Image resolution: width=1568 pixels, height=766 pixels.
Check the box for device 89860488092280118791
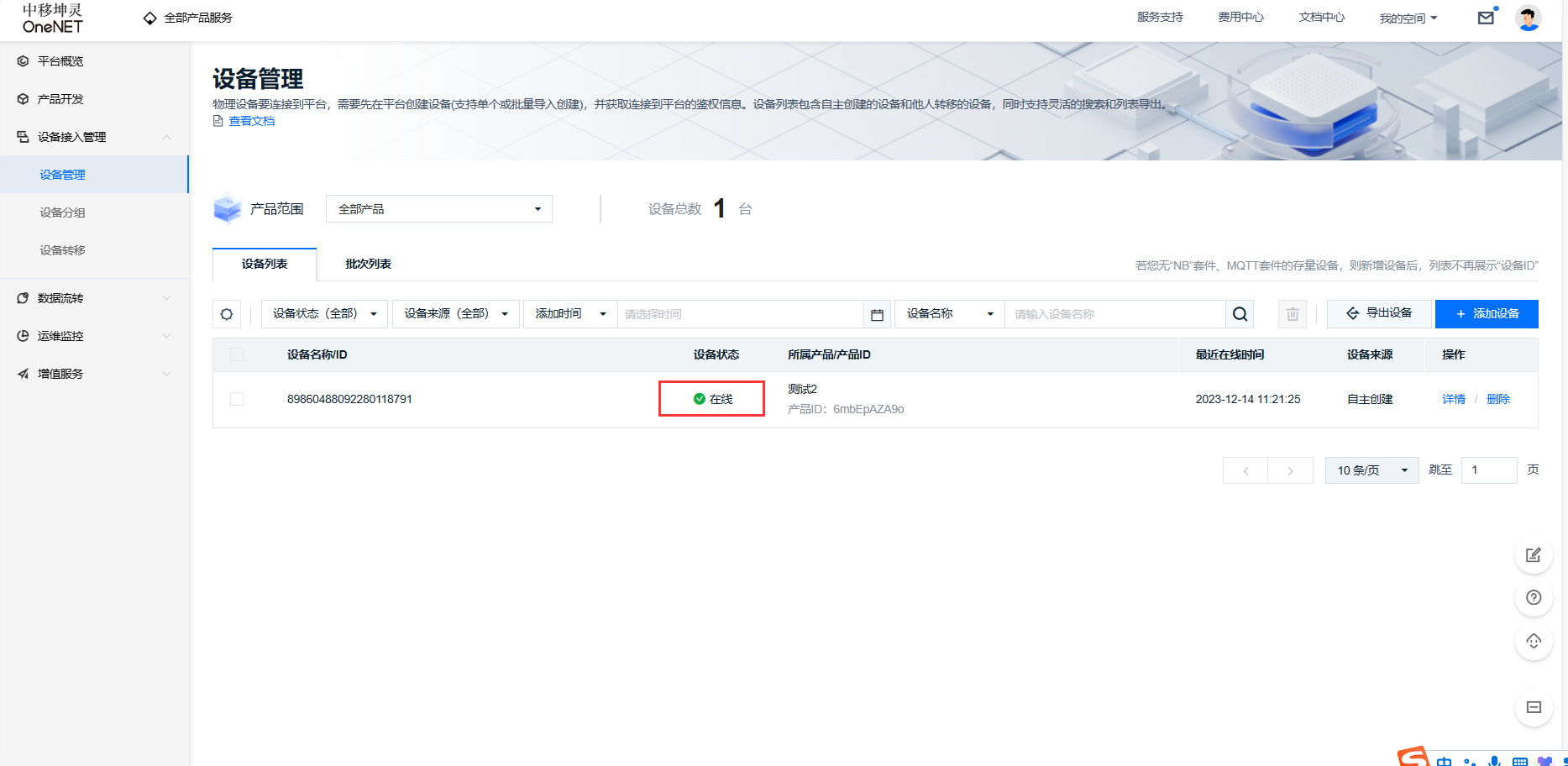pos(237,399)
